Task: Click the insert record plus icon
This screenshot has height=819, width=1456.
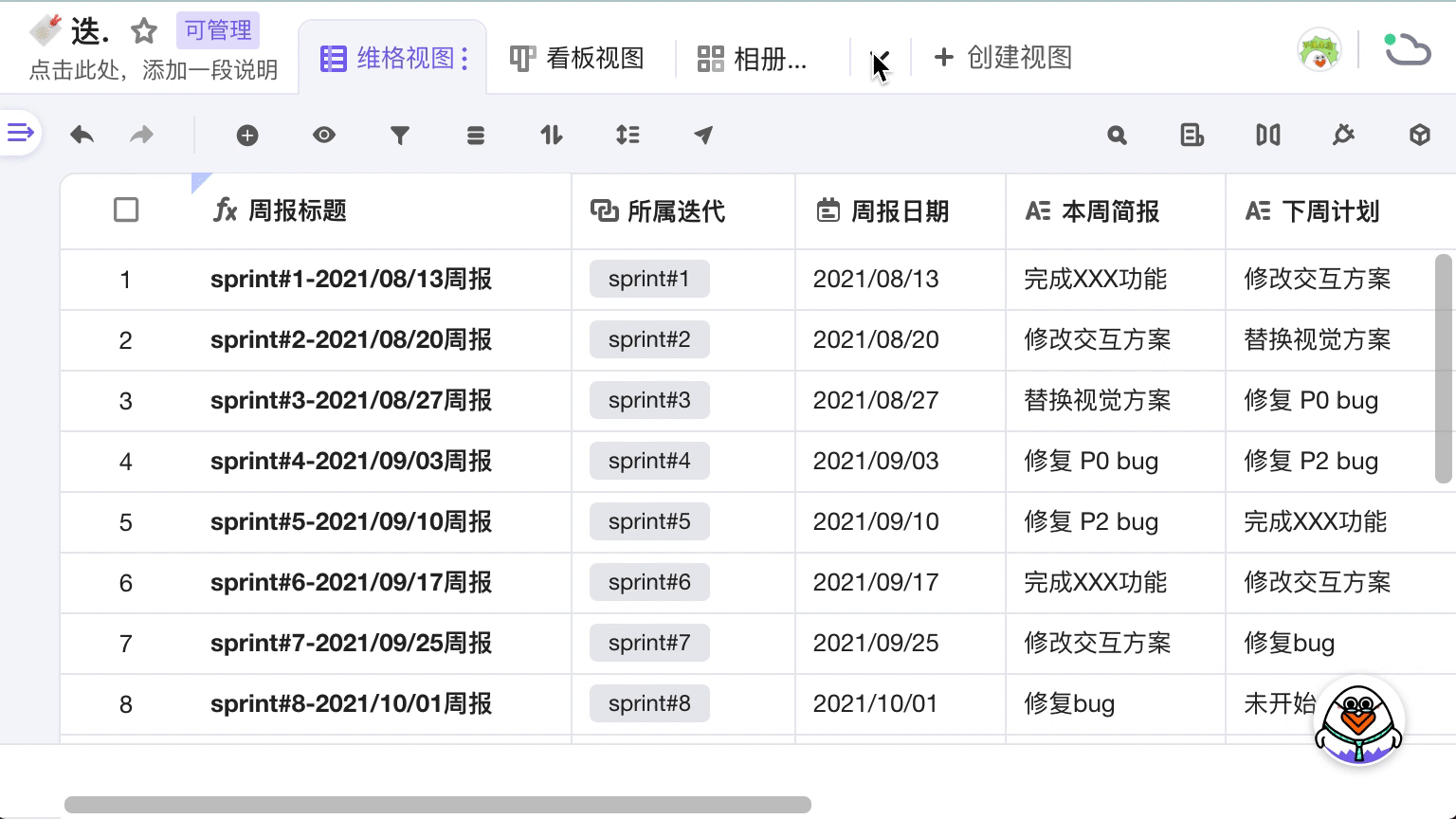Action: pyautogui.click(x=247, y=136)
